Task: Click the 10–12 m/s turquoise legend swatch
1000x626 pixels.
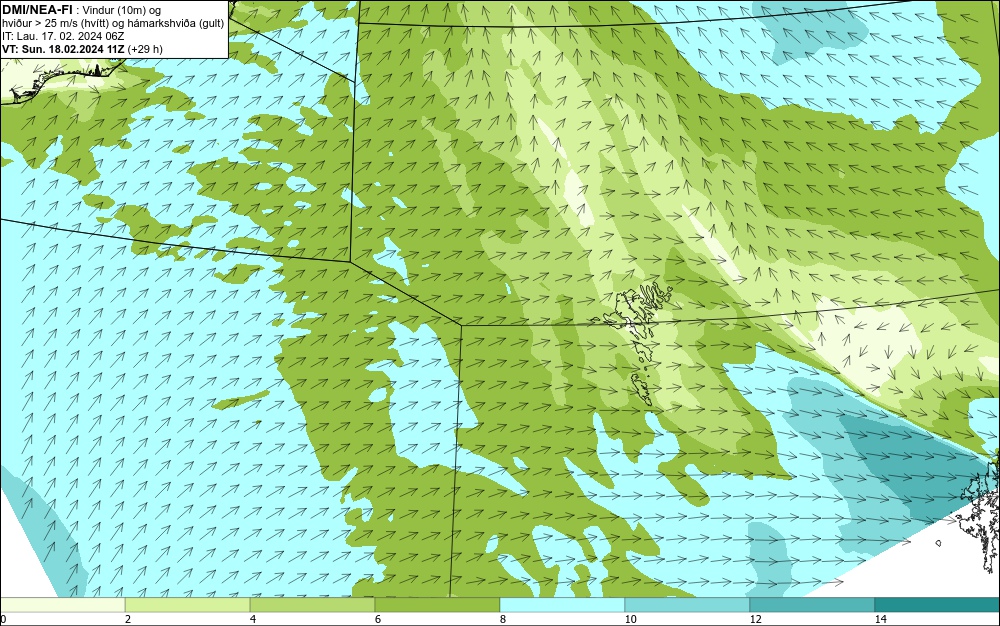Action: (688, 605)
